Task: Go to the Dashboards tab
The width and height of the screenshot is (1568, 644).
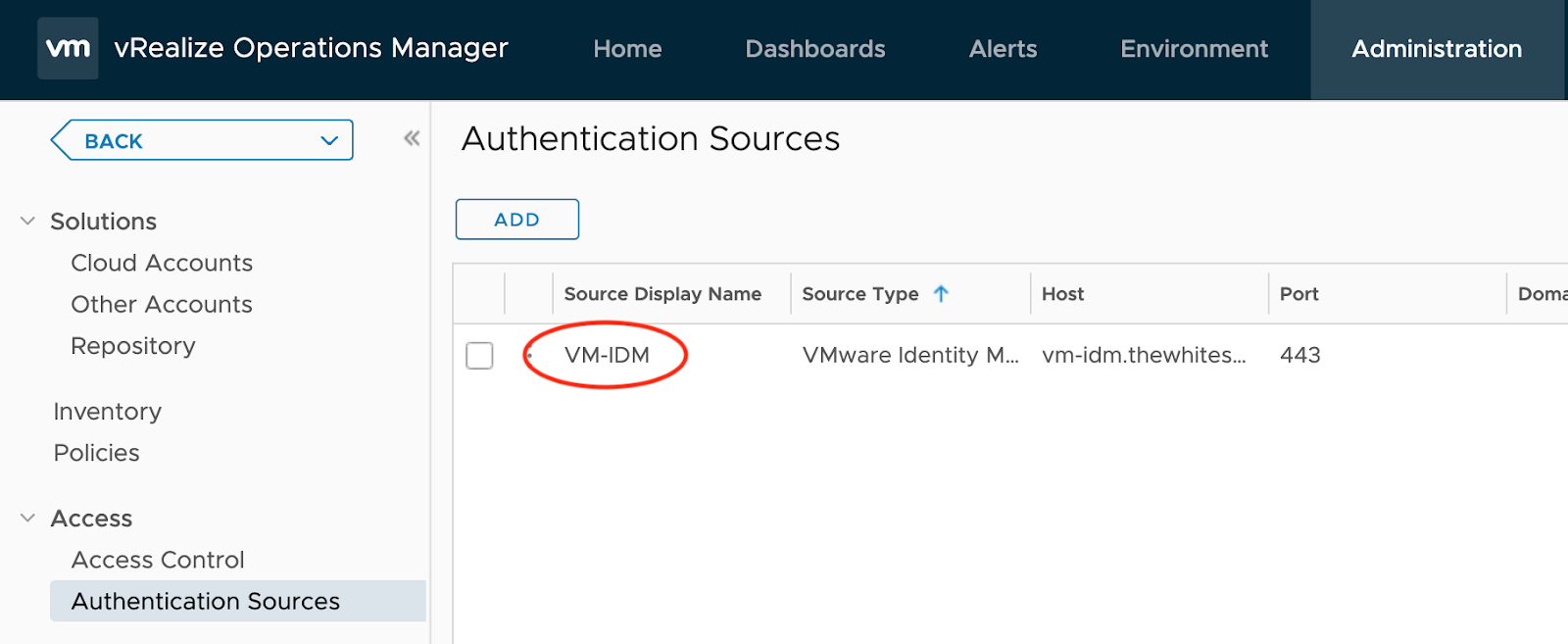Action: (815, 49)
